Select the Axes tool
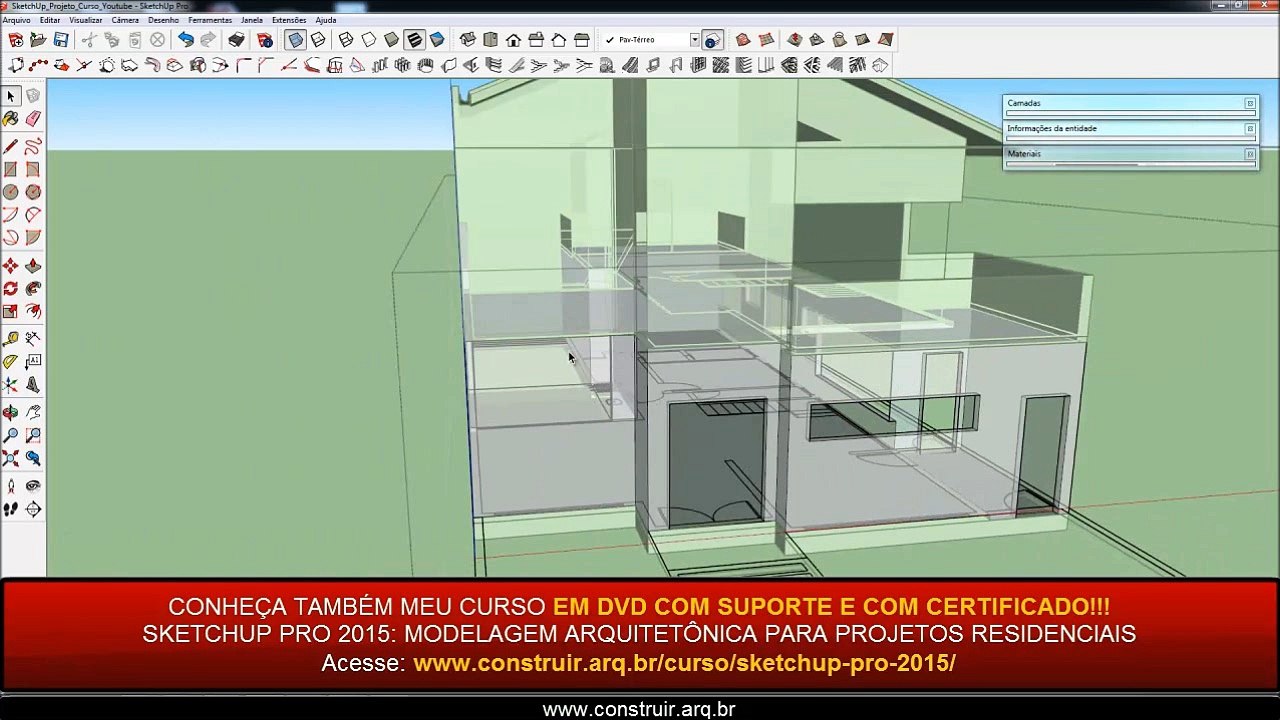1280x720 pixels. point(11,385)
